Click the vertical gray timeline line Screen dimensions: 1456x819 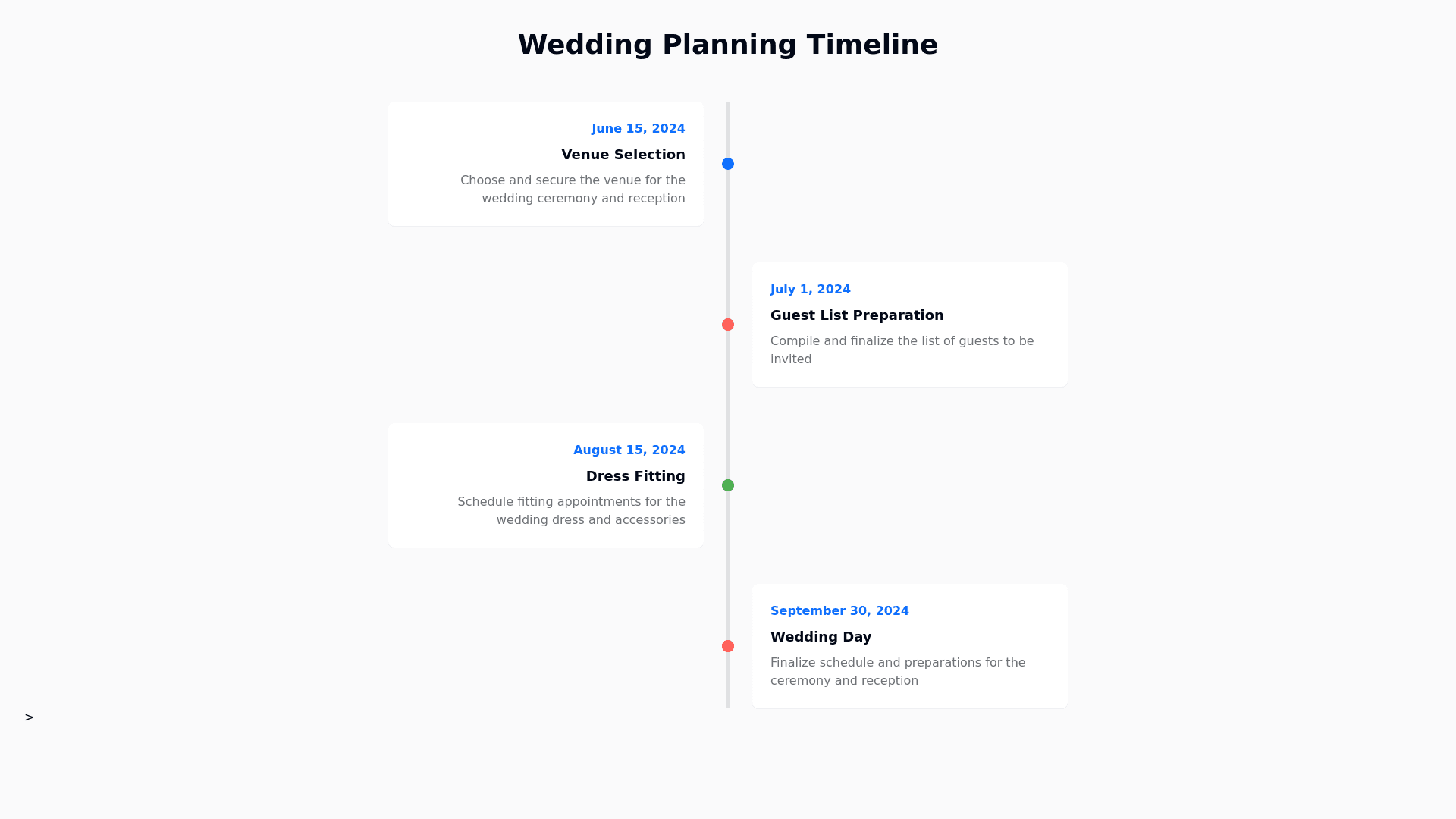(728, 402)
